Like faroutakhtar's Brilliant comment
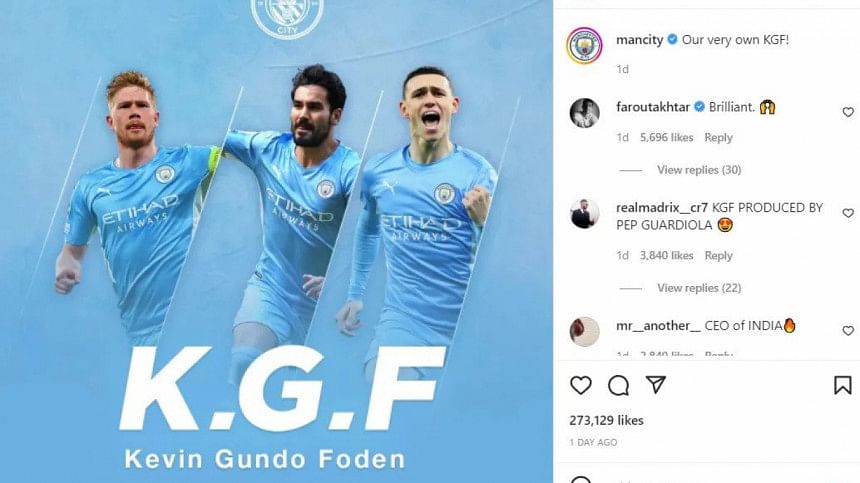Screen dimensions: 860x483 pos(848,112)
